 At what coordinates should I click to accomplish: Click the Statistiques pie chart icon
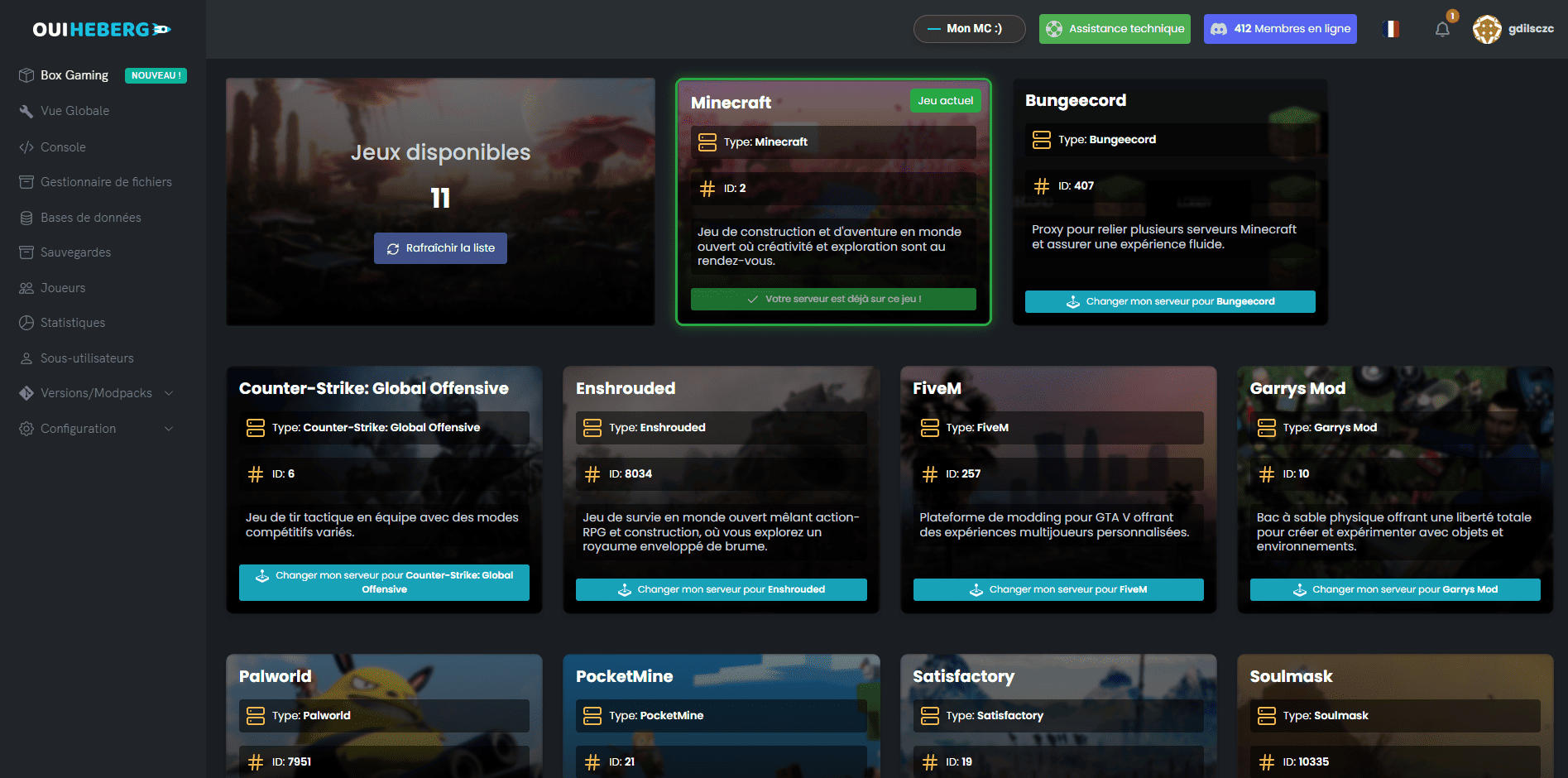coord(26,323)
